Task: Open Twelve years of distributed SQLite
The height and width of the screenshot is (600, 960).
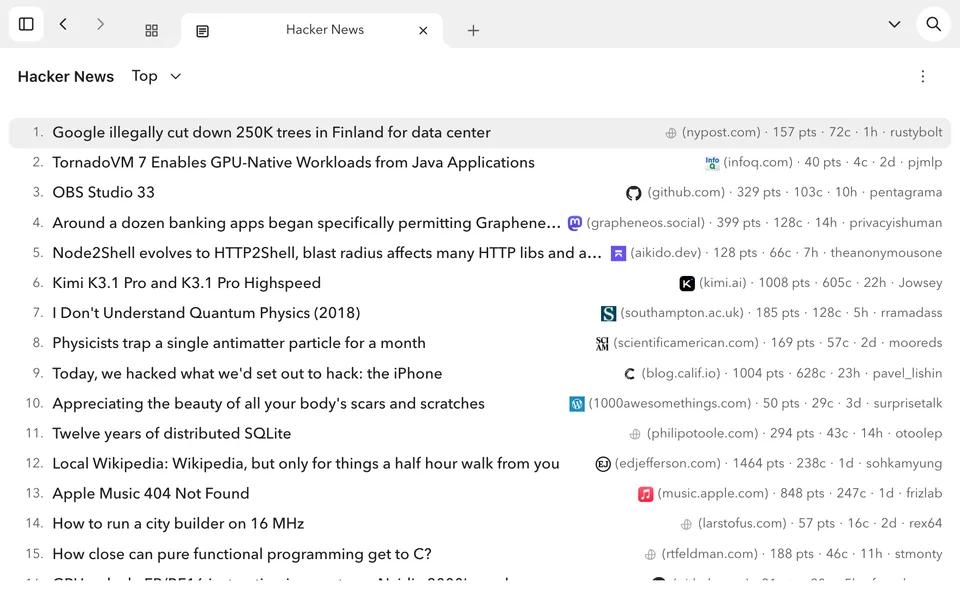Action: (171, 433)
